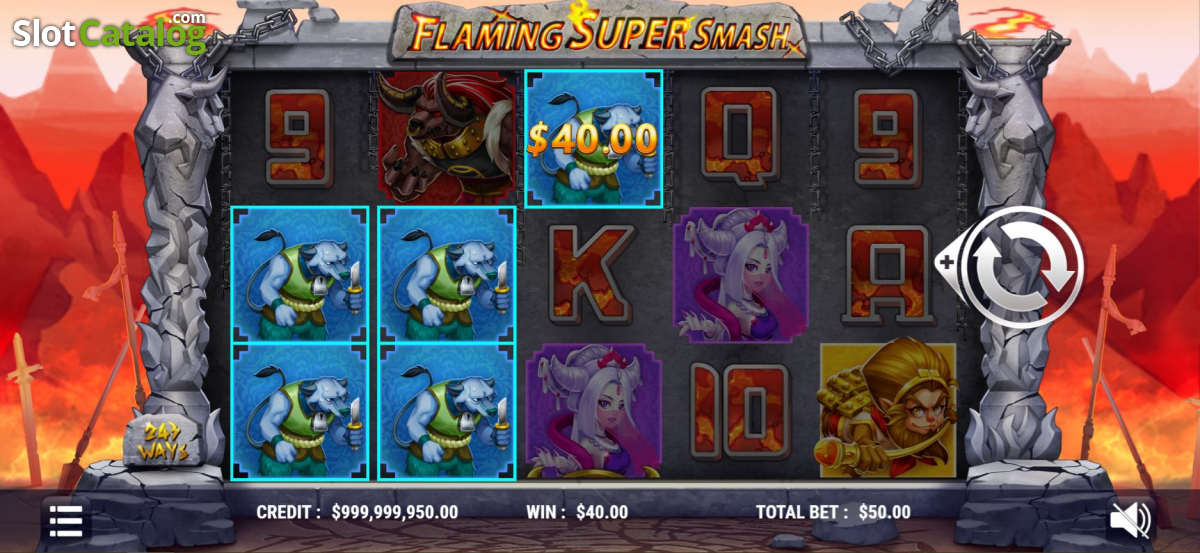Image resolution: width=1200 pixels, height=553 pixels.
Task: Select the letter A symbol
Action: 888,274
